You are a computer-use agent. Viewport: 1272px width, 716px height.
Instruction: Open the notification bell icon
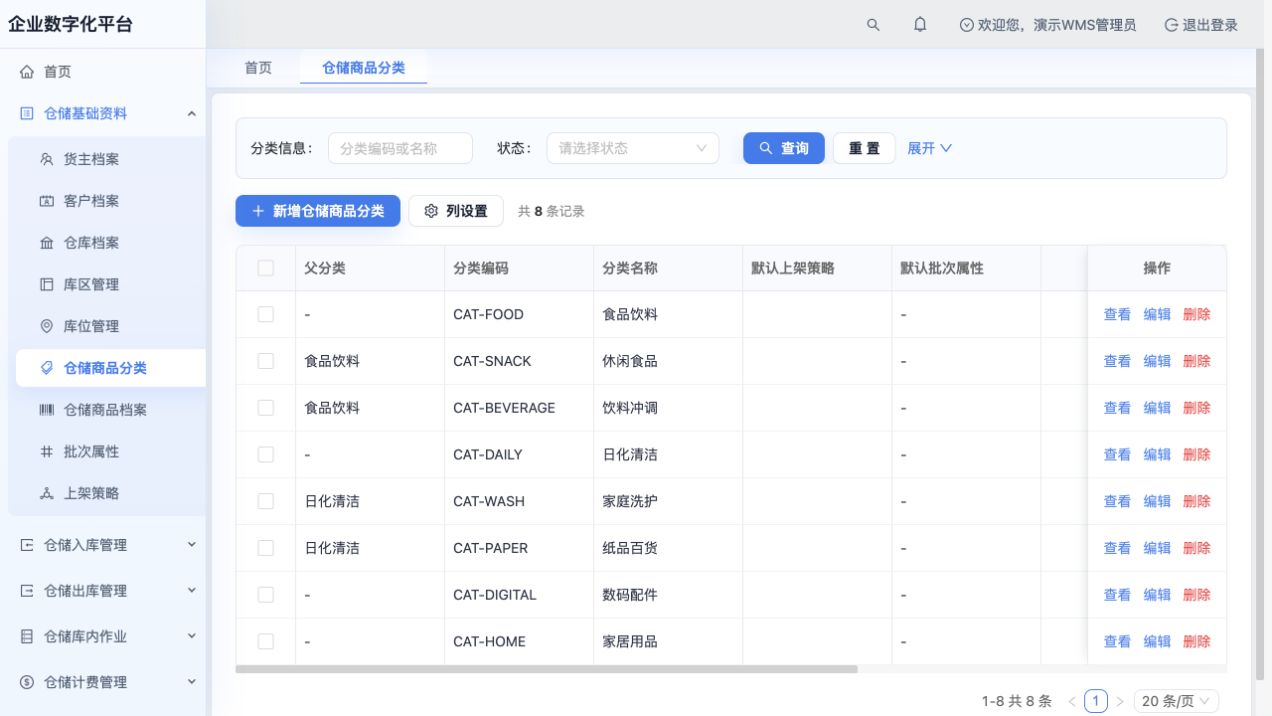[x=920, y=25]
